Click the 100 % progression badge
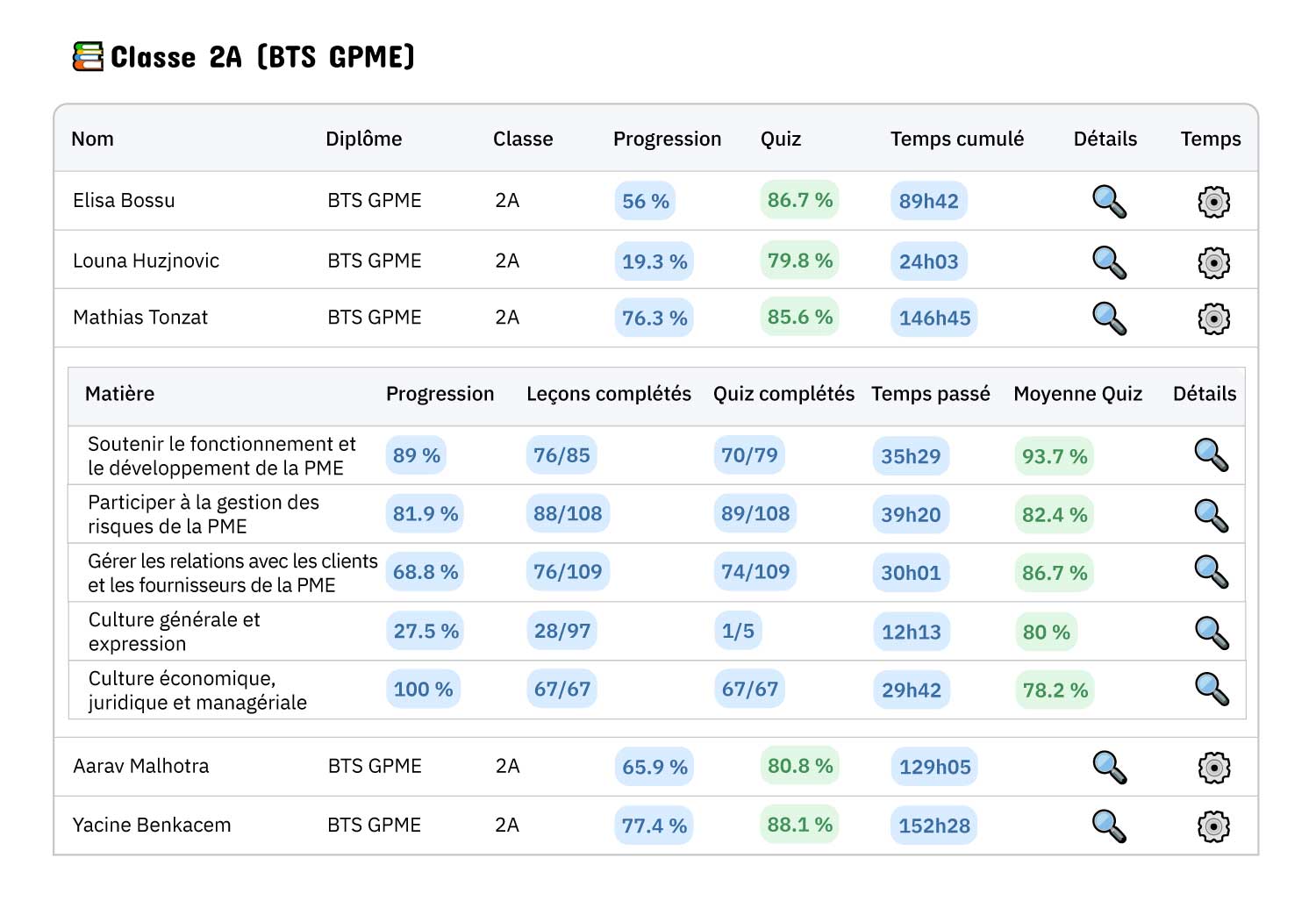This screenshot has width=1316, height=908. coord(423,690)
